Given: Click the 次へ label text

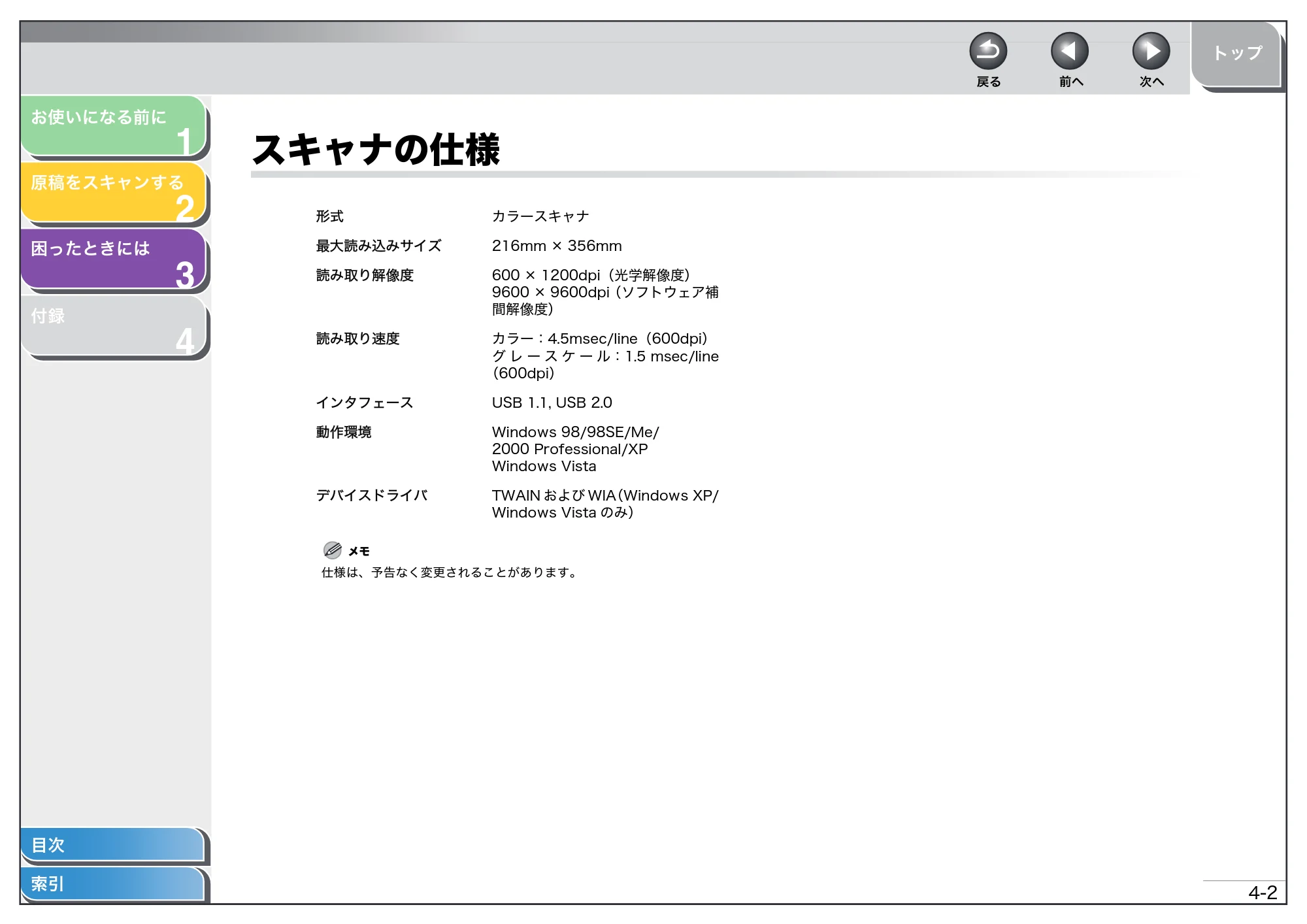Looking at the screenshot, I should [1151, 82].
